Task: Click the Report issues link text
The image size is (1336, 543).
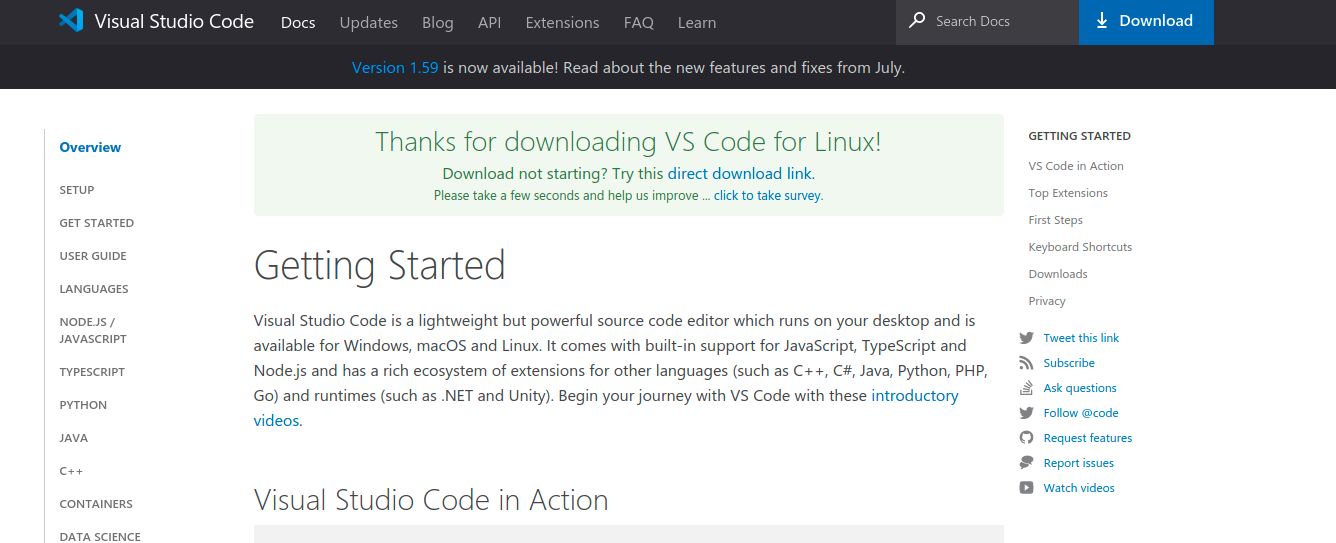Action: coord(1078,463)
